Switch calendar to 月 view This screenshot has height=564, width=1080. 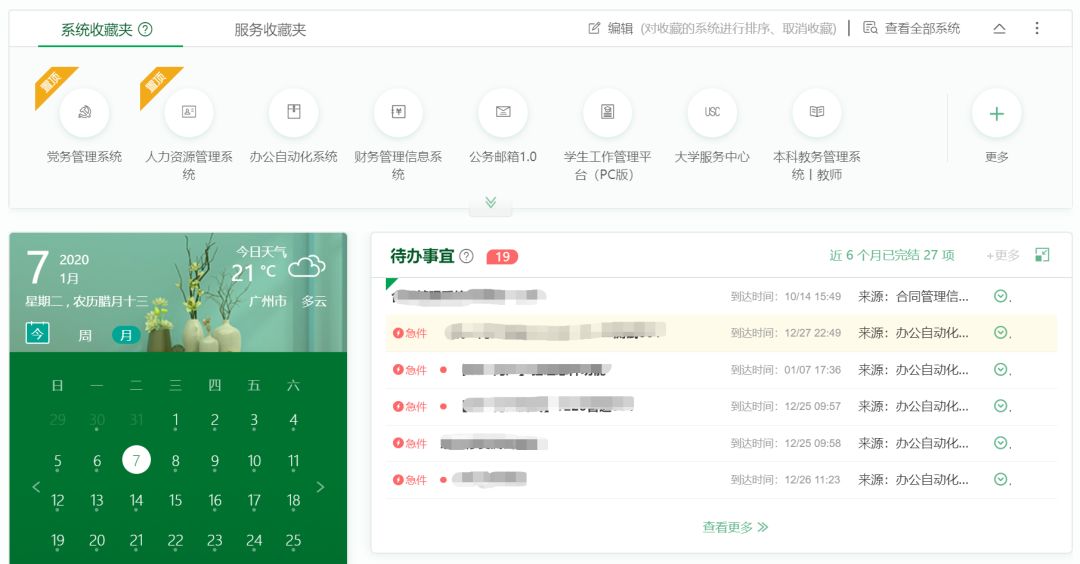pos(126,335)
